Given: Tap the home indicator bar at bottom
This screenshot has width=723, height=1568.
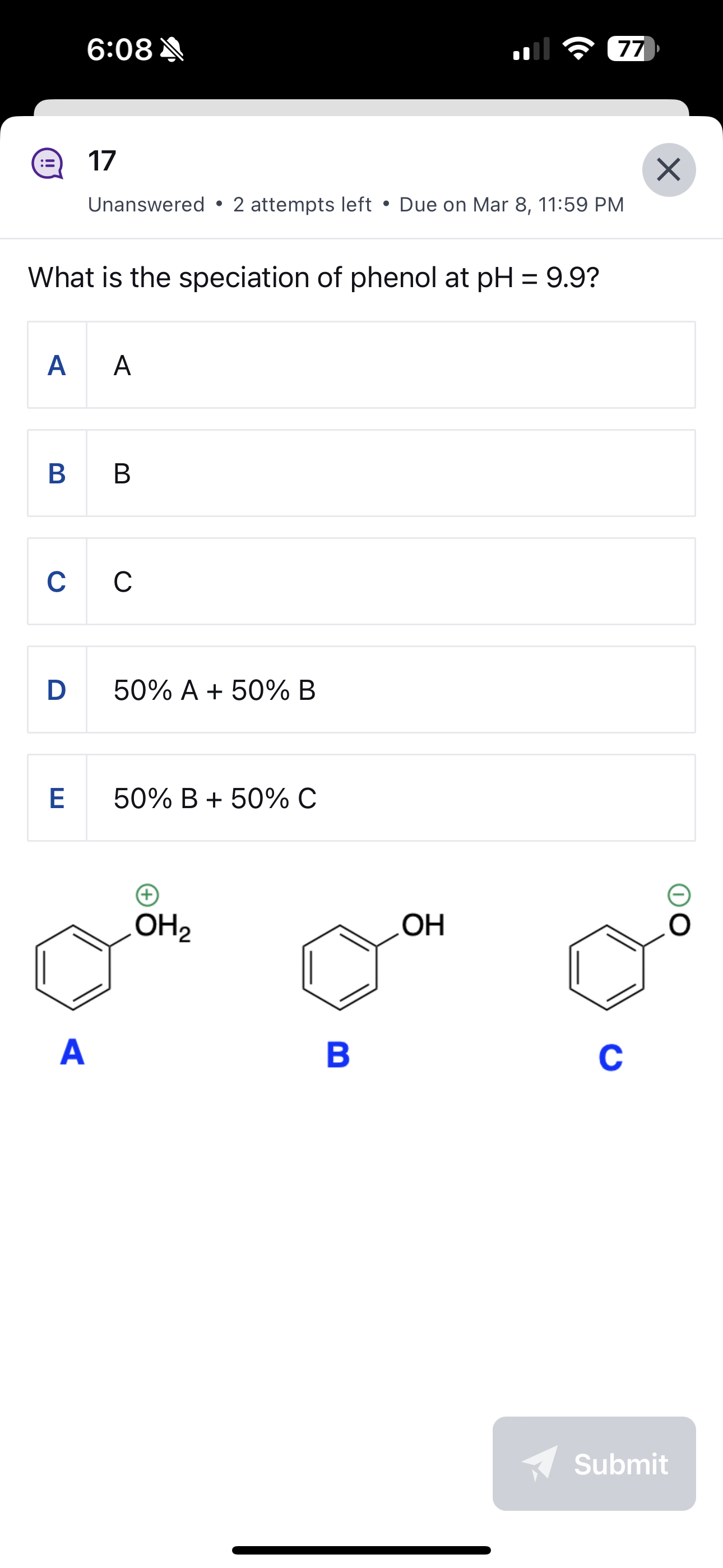Looking at the screenshot, I should click(x=361, y=1549).
